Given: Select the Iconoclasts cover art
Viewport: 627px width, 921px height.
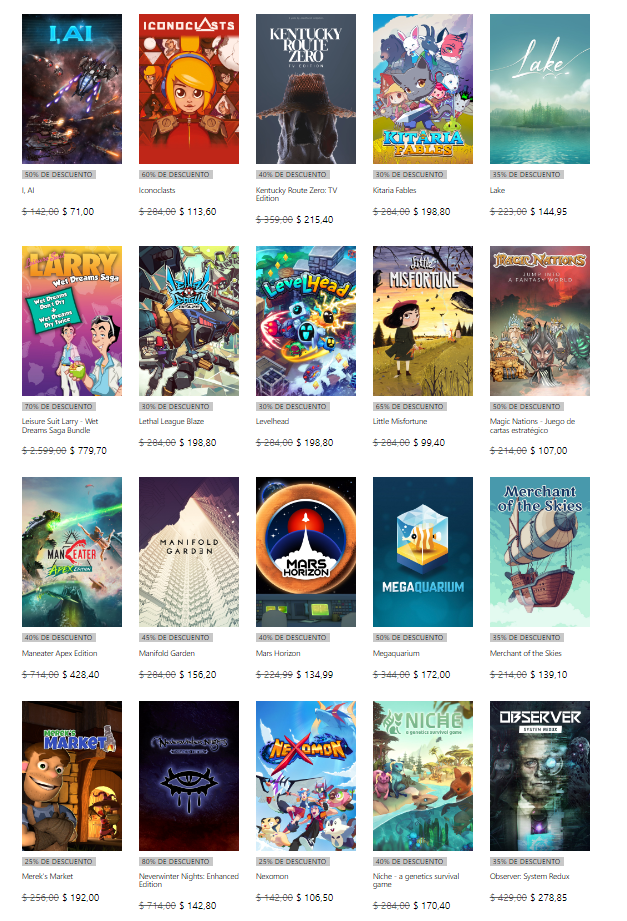Looking at the screenshot, I should coord(189,89).
